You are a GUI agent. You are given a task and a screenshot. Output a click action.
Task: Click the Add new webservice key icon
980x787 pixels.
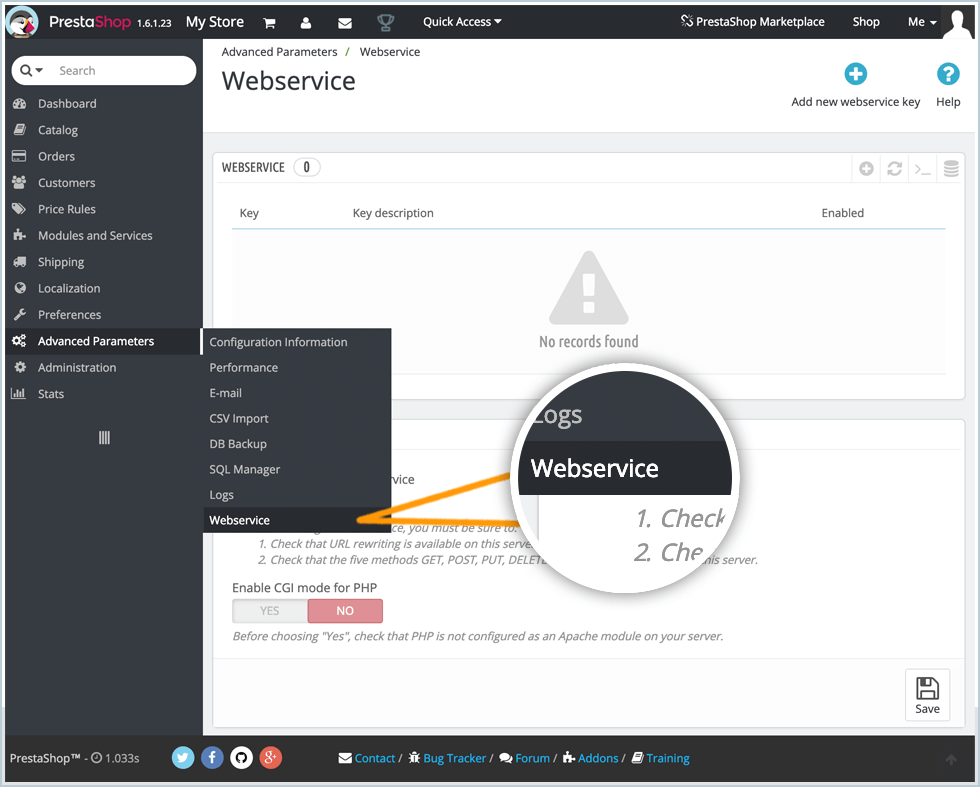point(855,74)
